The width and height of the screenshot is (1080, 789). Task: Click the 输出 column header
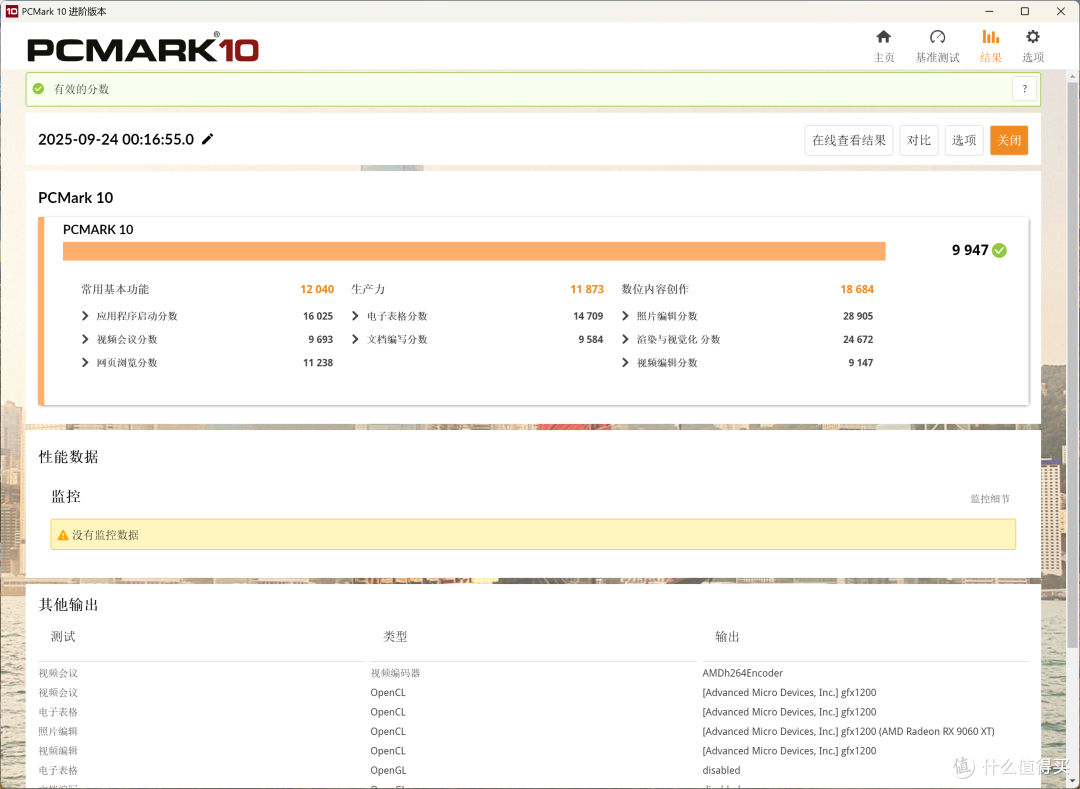(x=727, y=637)
